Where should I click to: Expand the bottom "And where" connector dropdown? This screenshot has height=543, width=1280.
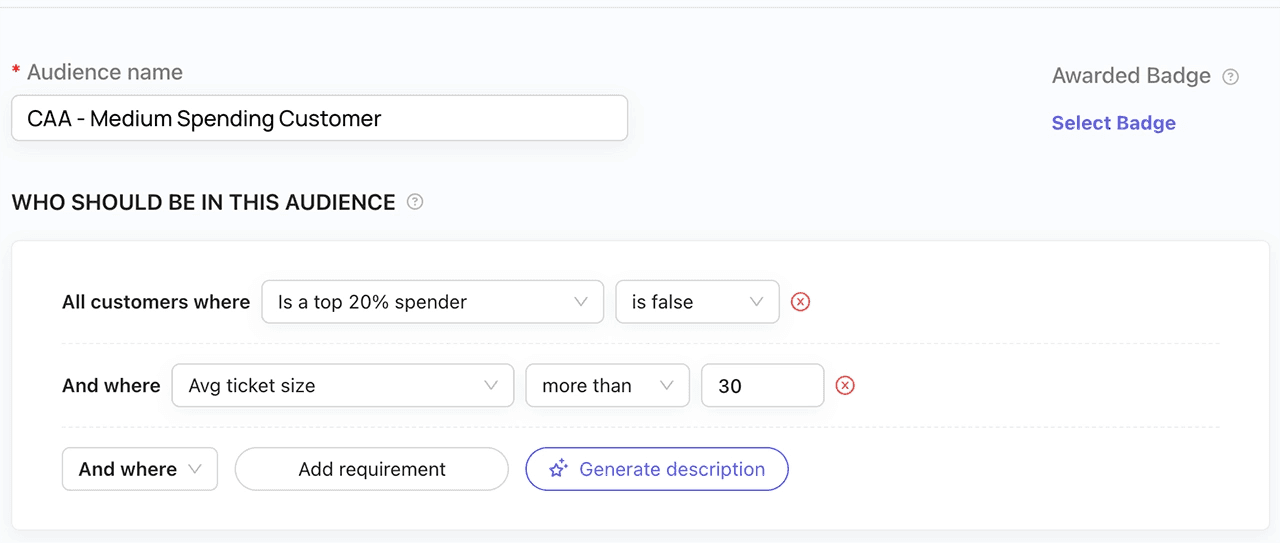[x=140, y=469]
